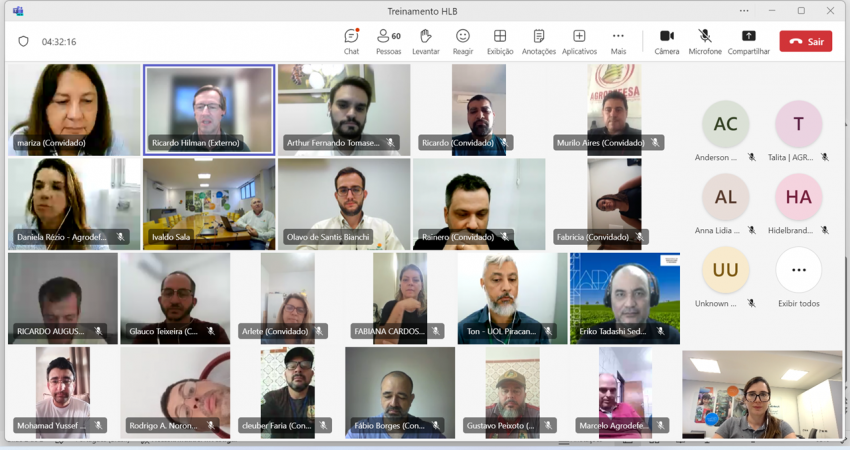Click muted mic on Gustavo Peixoto tile
850x450 pixels.
[548, 426]
